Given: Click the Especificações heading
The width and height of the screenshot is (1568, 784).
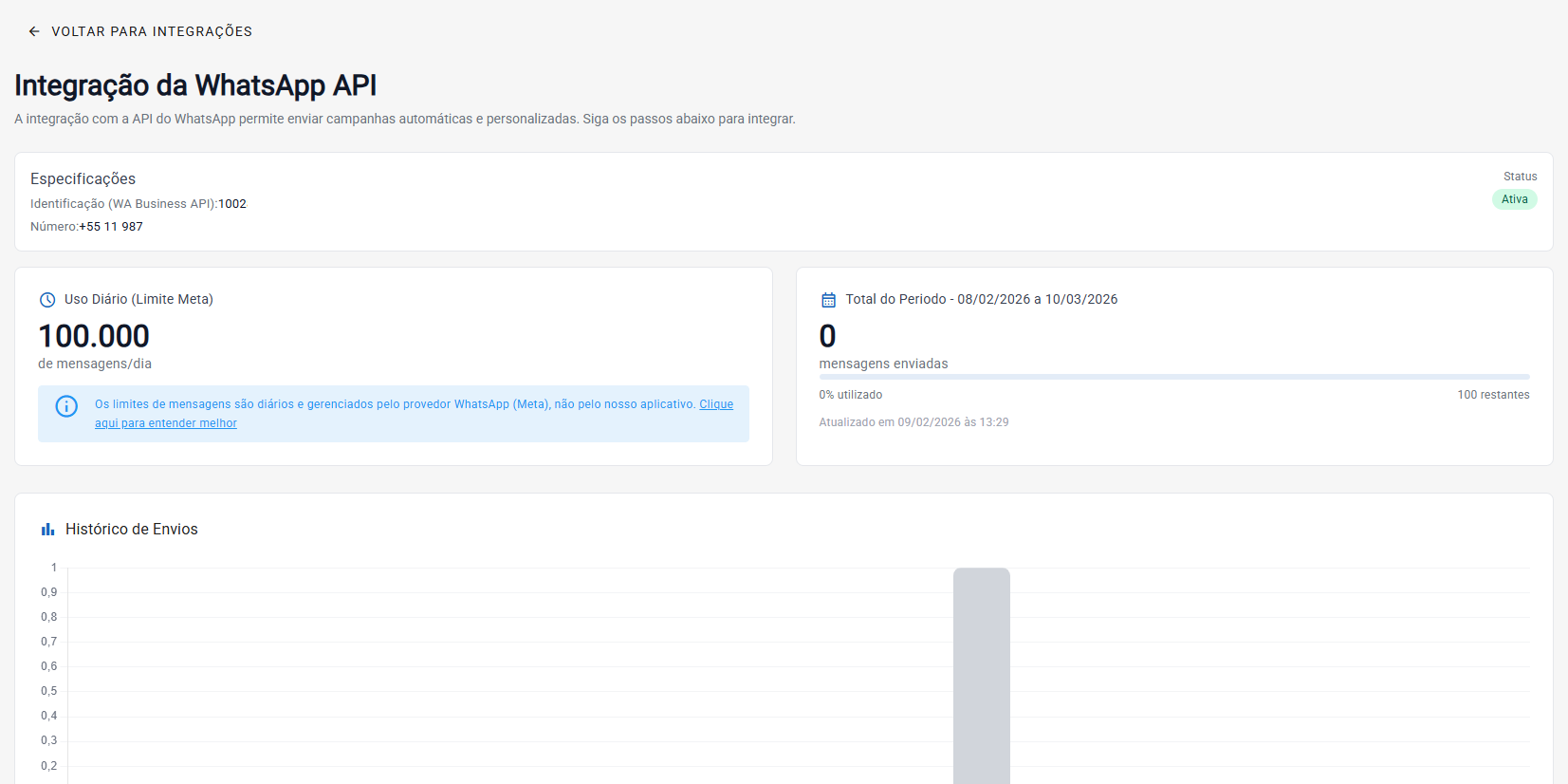Looking at the screenshot, I should coord(83,179).
